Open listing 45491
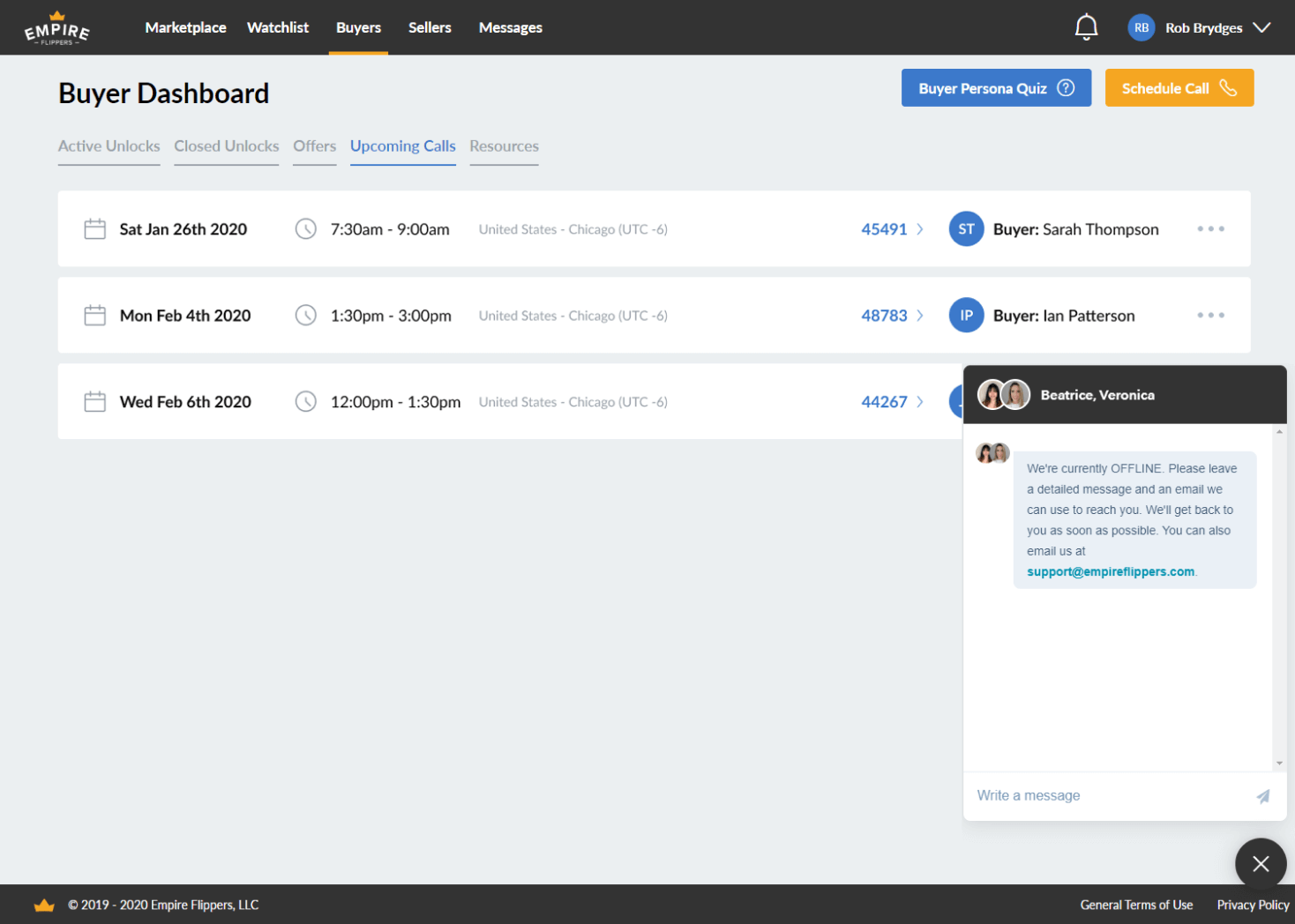 [x=884, y=229]
